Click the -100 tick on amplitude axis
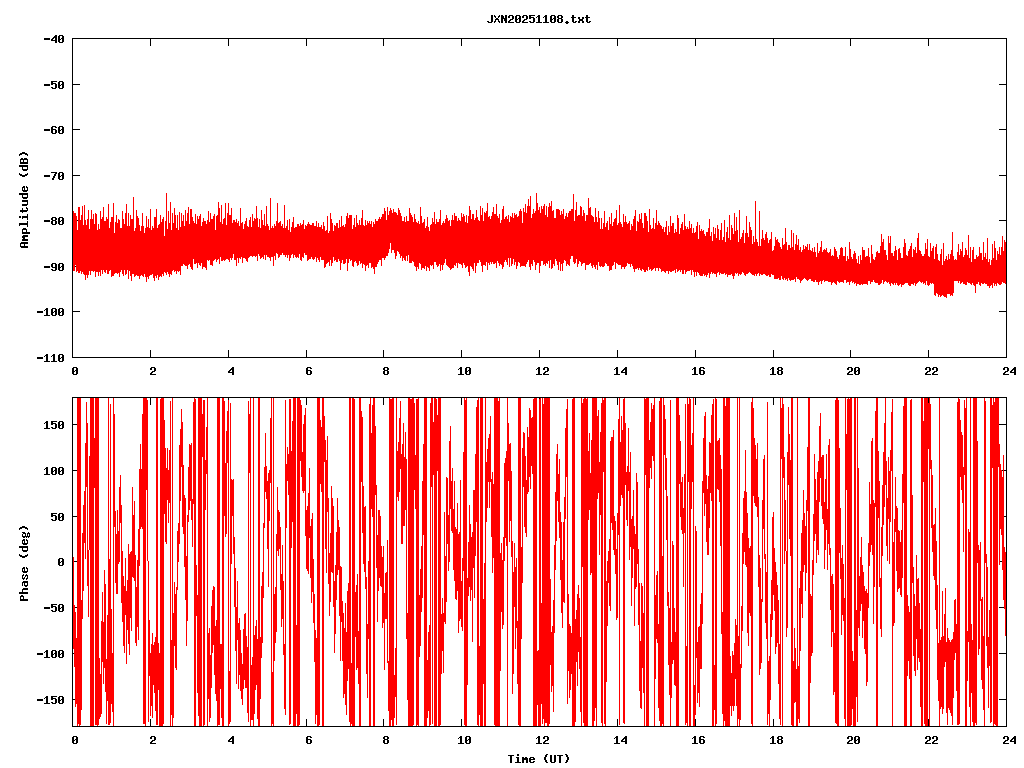1024x768 pixels. 51,312
